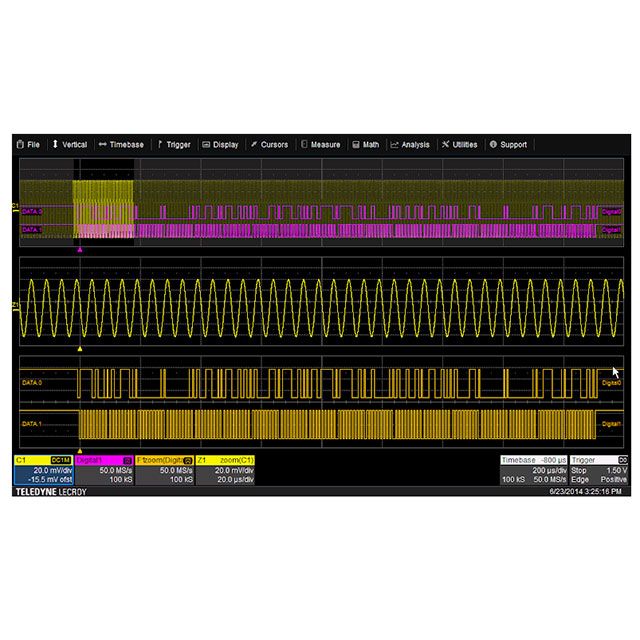Open the Cursors dropdown menu
The image size is (640, 640).
coord(269,144)
